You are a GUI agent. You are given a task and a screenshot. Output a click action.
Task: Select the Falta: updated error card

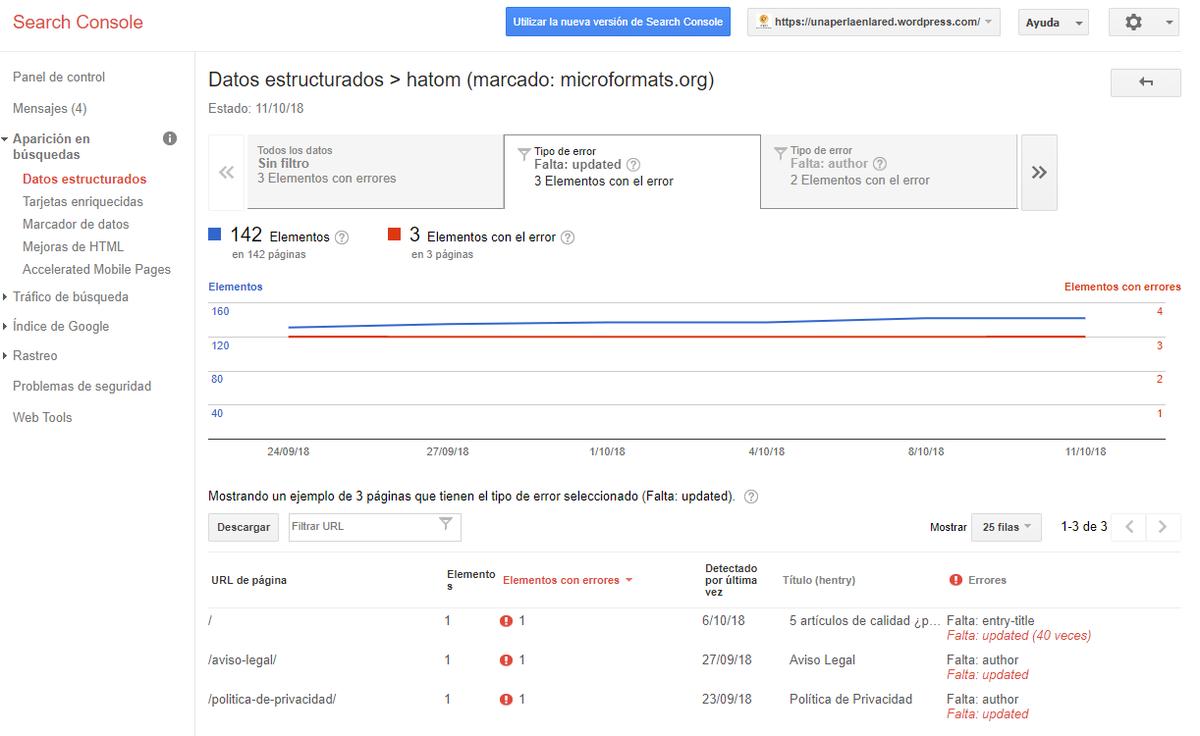tap(630, 172)
